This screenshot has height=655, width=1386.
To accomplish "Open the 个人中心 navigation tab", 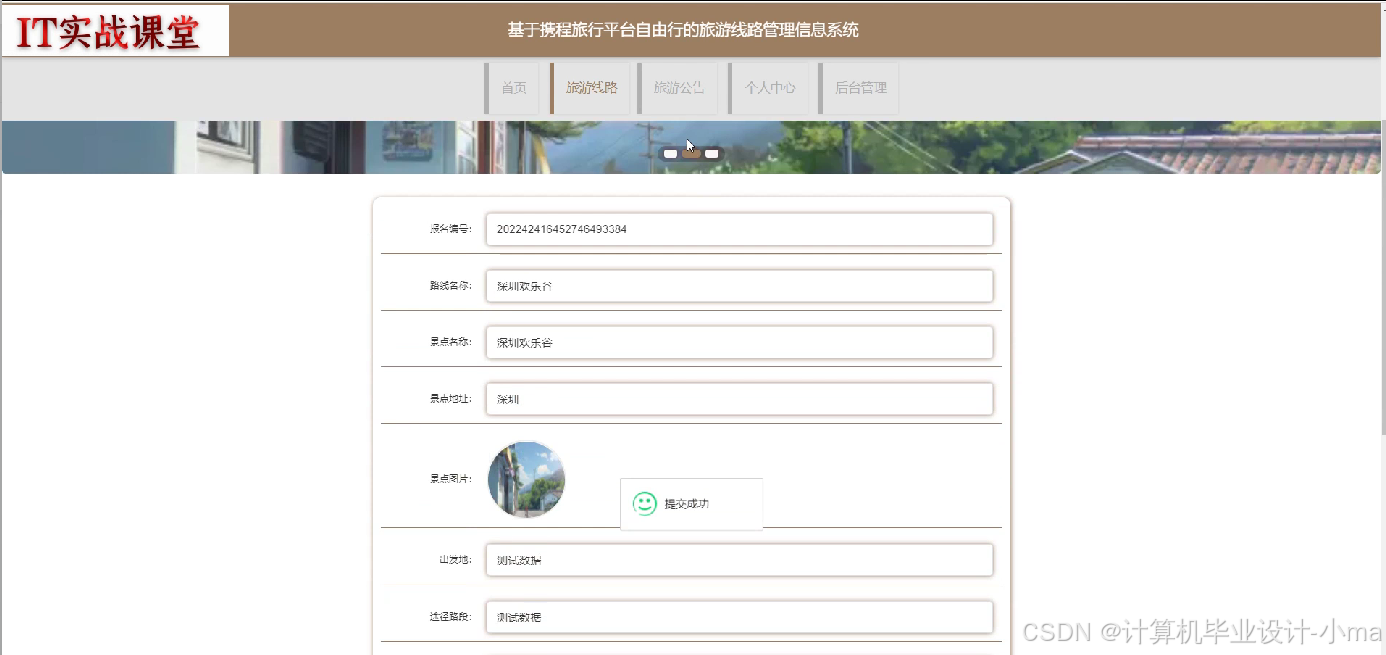I will pyautogui.click(x=769, y=88).
